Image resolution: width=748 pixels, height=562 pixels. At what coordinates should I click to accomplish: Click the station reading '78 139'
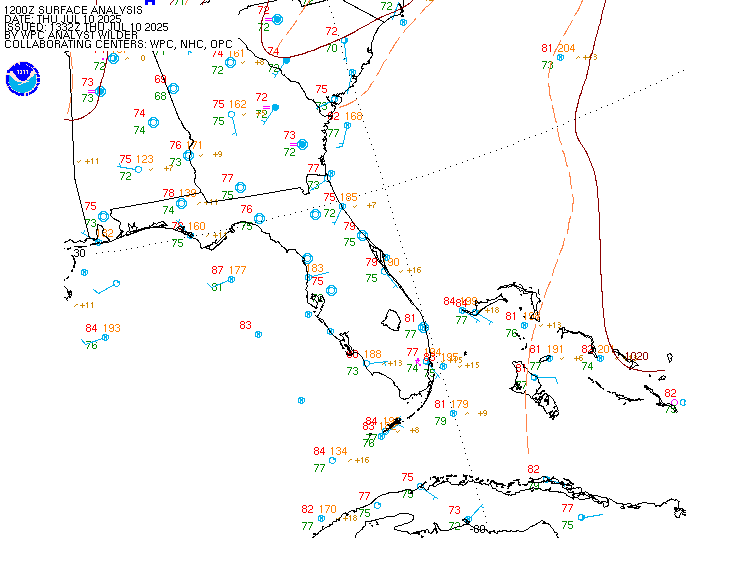coord(179,193)
